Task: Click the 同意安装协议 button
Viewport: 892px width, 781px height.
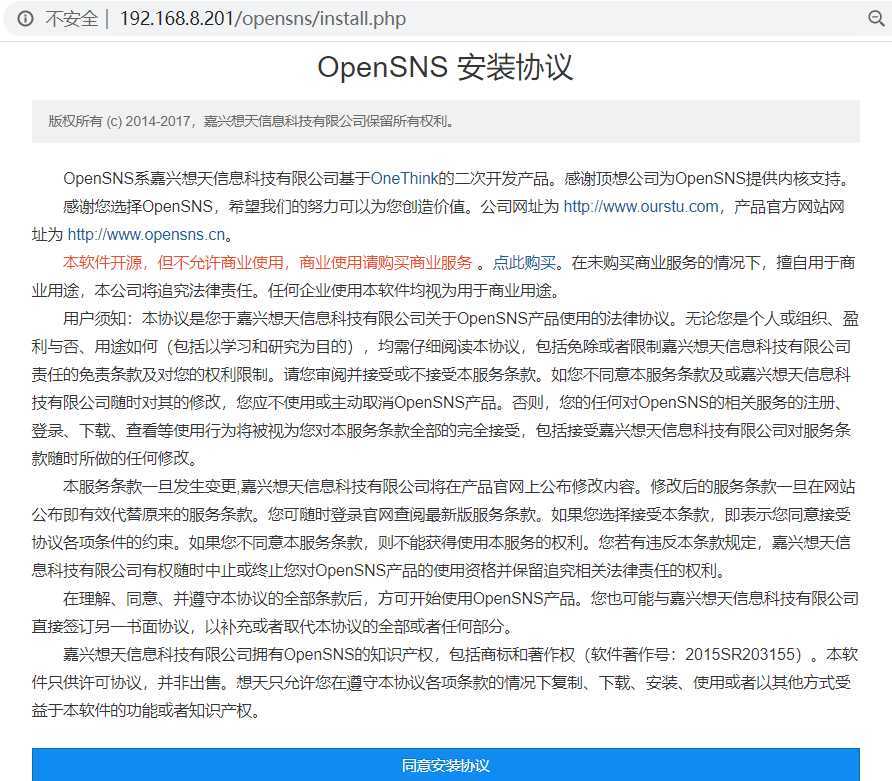Action: [x=445, y=765]
